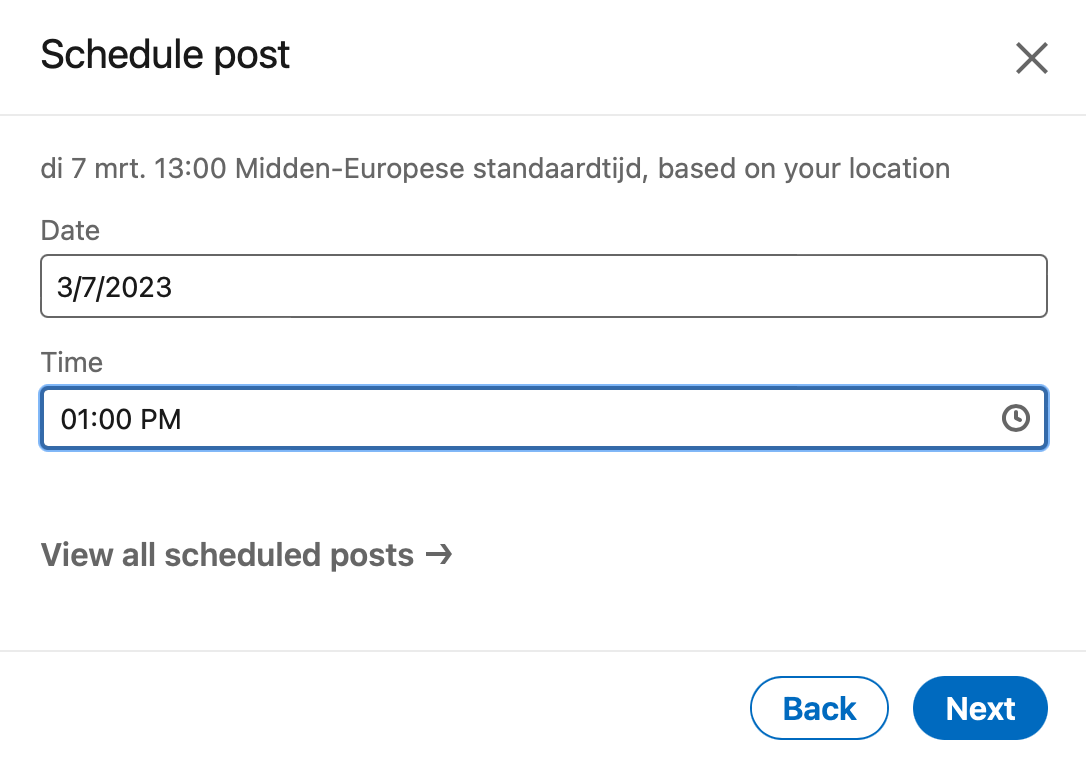Click the based on your location note

click(x=803, y=168)
